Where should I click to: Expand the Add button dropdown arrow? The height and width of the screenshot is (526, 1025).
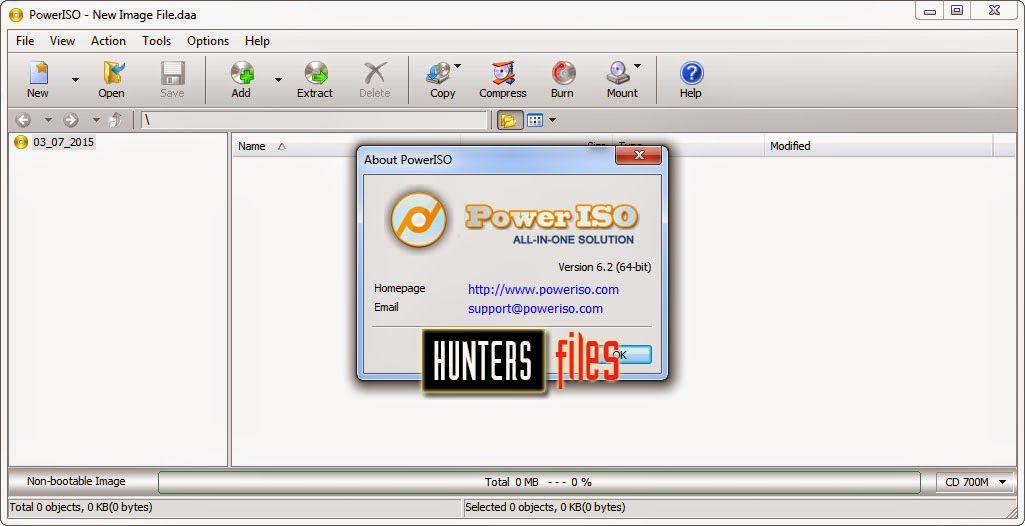pyautogui.click(x=278, y=80)
